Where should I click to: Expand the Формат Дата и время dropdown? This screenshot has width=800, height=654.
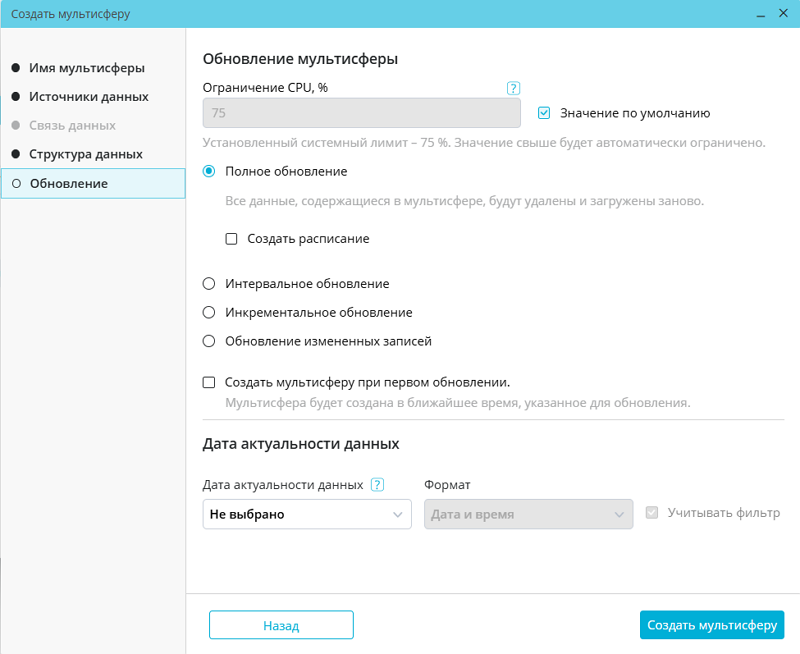point(528,514)
